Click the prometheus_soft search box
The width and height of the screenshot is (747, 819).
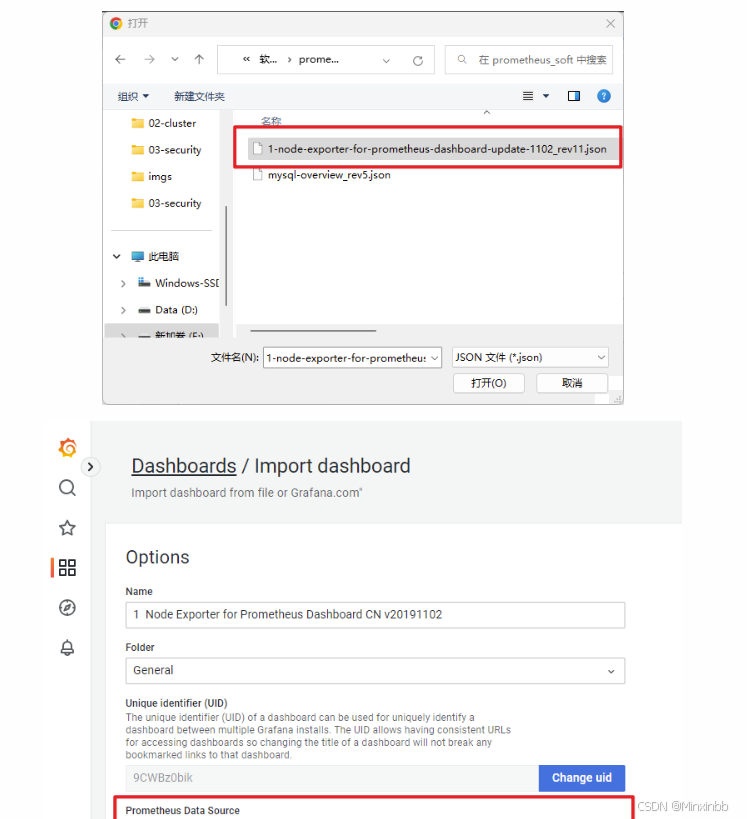coord(529,60)
